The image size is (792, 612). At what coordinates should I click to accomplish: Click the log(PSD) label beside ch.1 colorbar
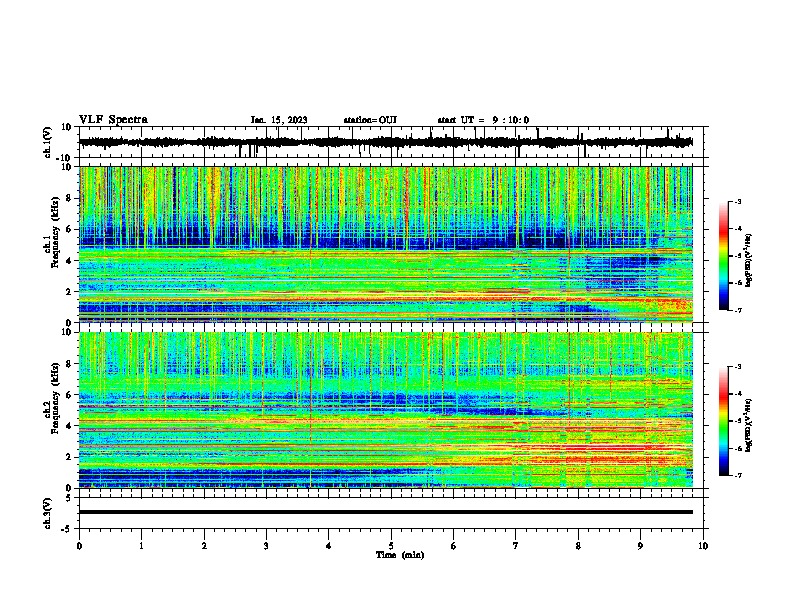pyautogui.click(x=748, y=261)
